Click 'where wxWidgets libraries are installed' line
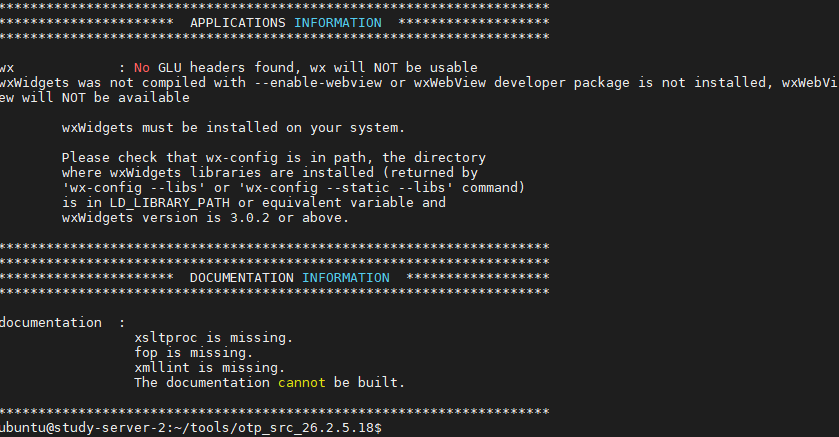 (270, 173)
